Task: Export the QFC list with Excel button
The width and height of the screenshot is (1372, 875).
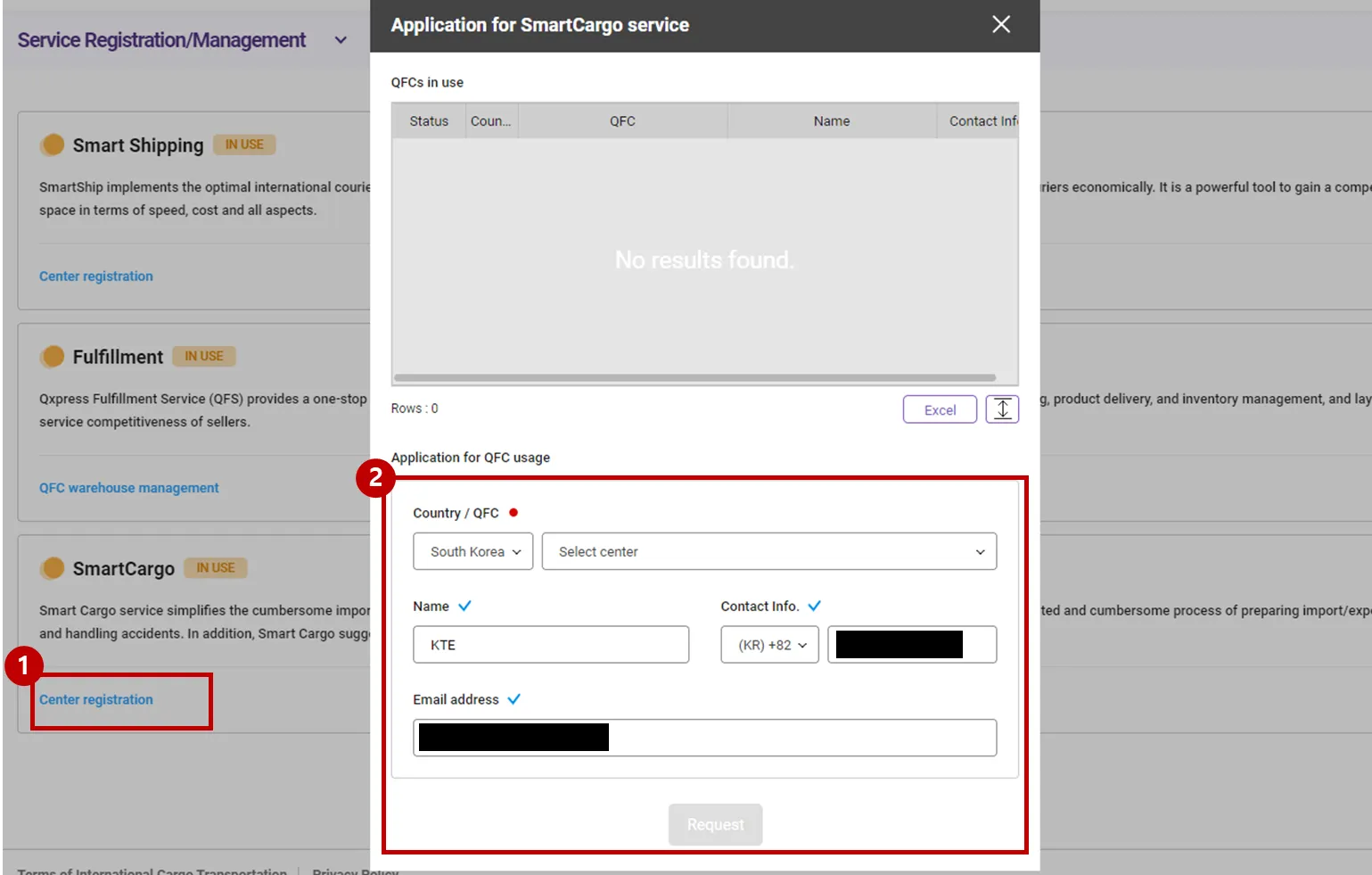Action: coord(940,409)
